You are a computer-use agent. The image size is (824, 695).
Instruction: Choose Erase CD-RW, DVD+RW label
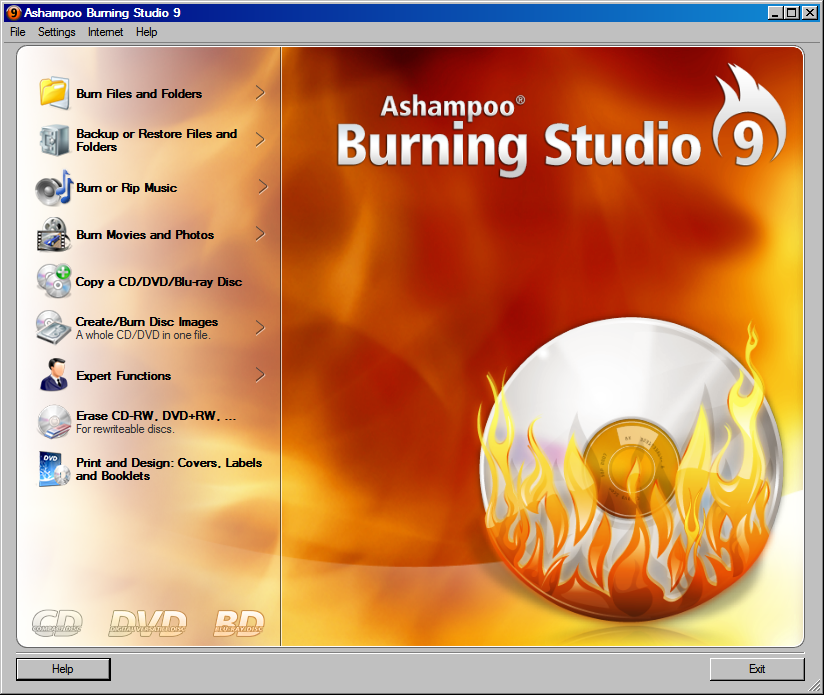(156, 416)
